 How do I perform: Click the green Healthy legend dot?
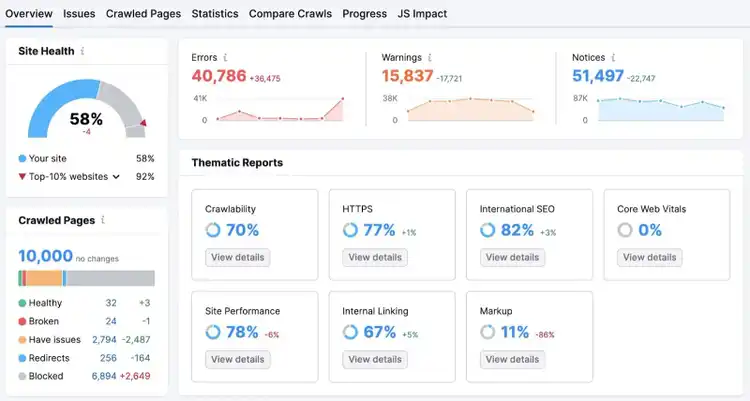coord(22,303)
